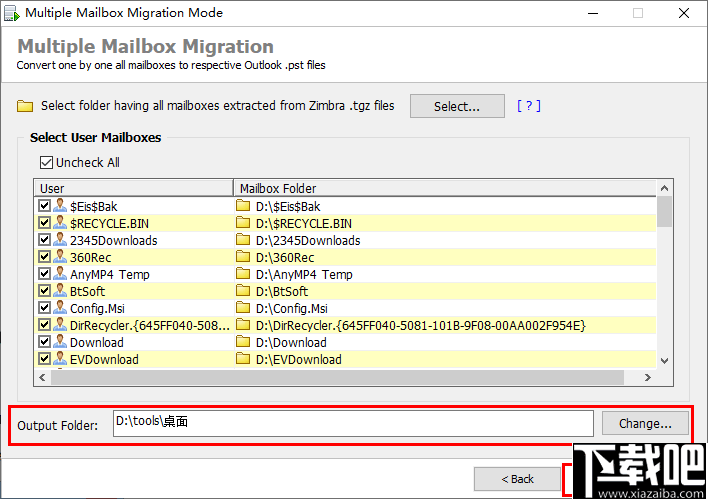
Task: Click the user icon beside 2345Downloads
Action: coord(60,239)
